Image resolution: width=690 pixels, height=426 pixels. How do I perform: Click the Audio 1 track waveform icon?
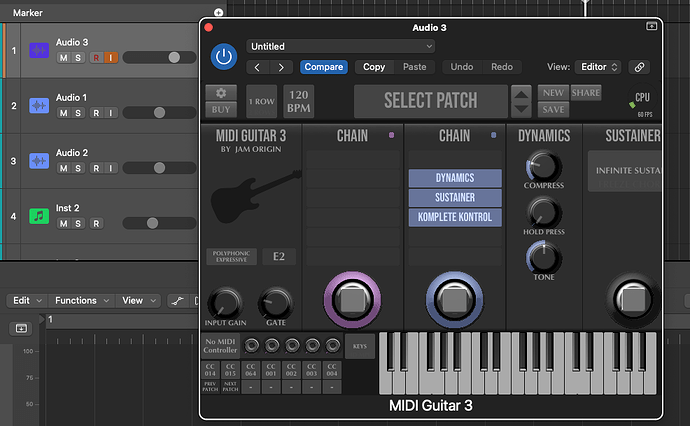point(39,106)
